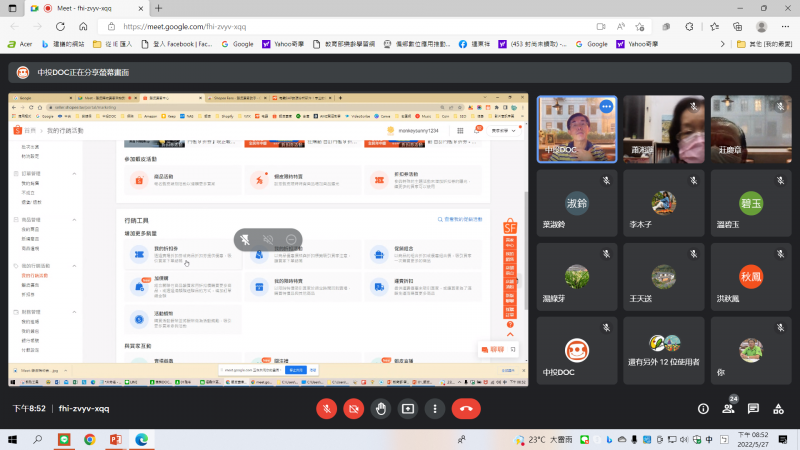Open 教育部樂齡學習網 bookmark

point(343,44)
